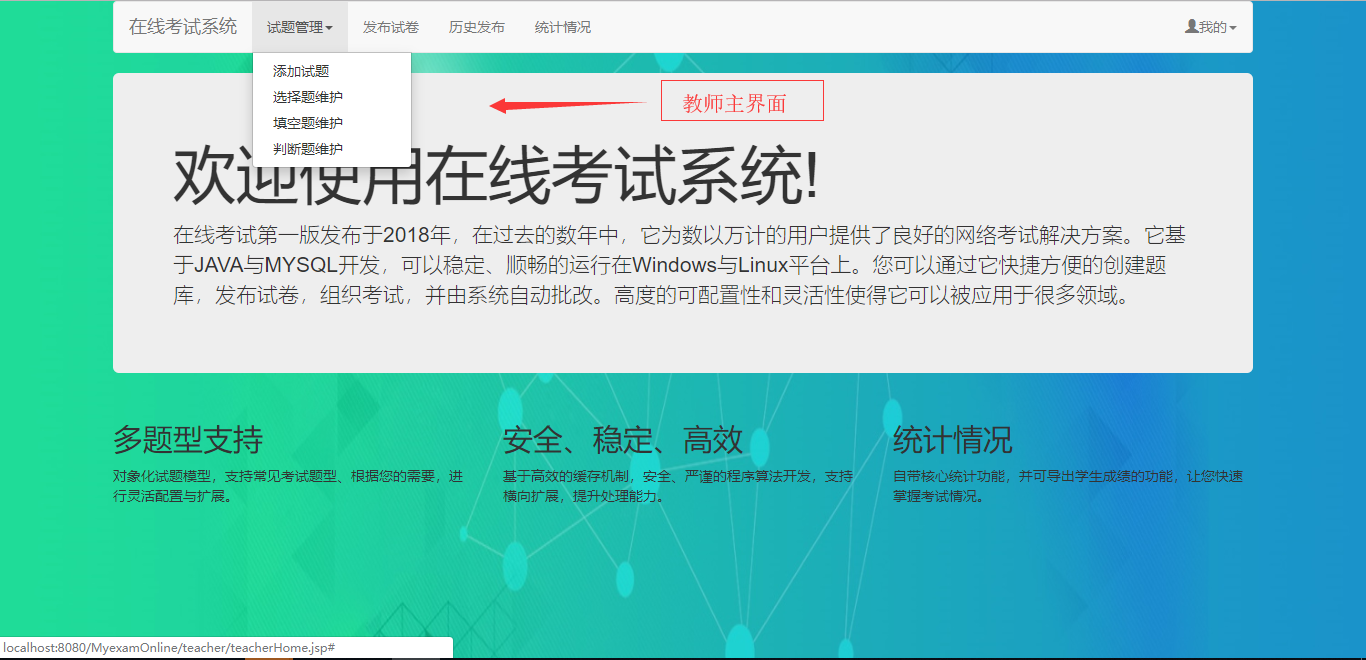Click the 统计情况 section heading

tap(953, 440)
